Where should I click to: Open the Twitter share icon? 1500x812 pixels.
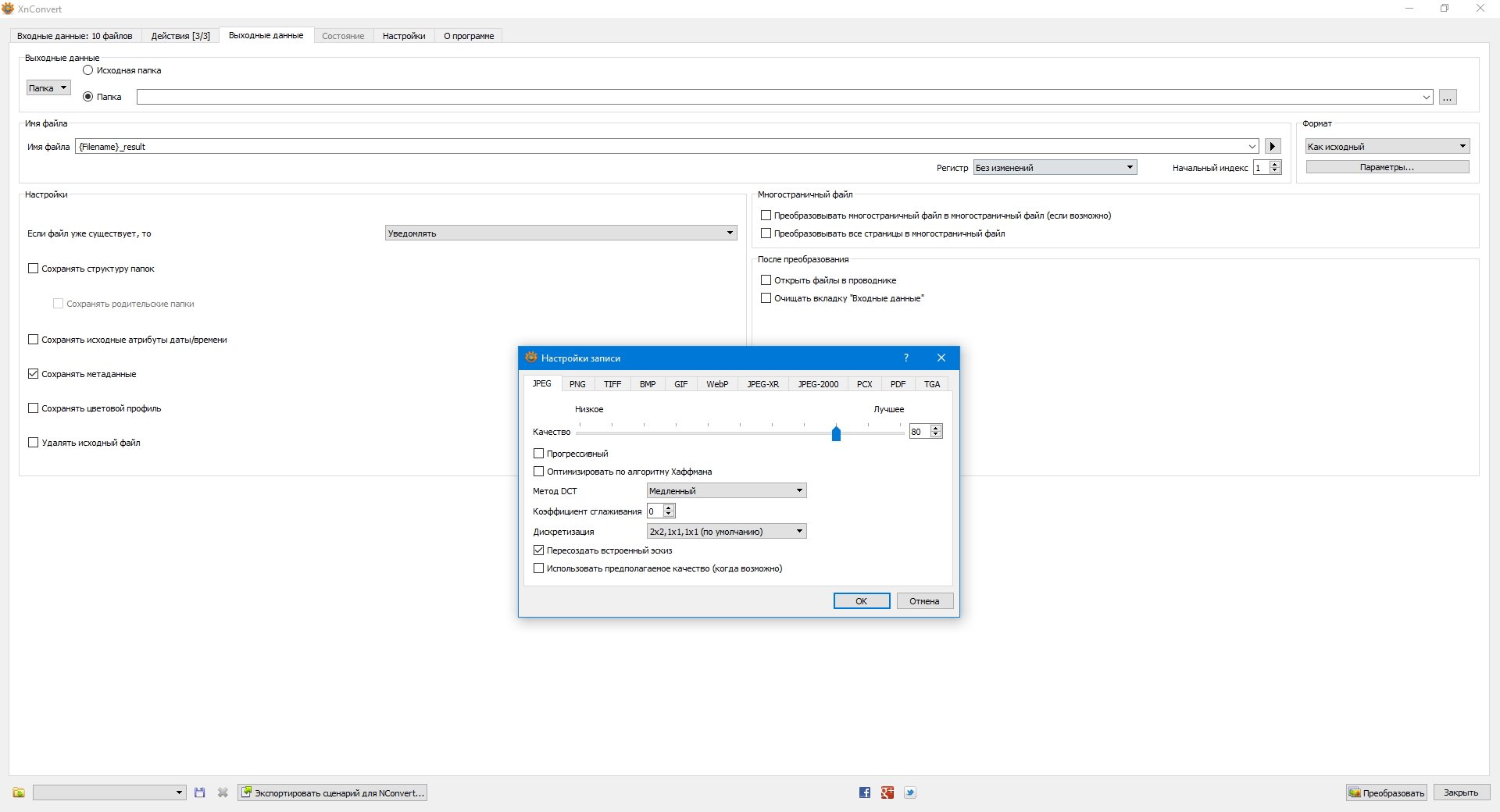tap(910, 792)
